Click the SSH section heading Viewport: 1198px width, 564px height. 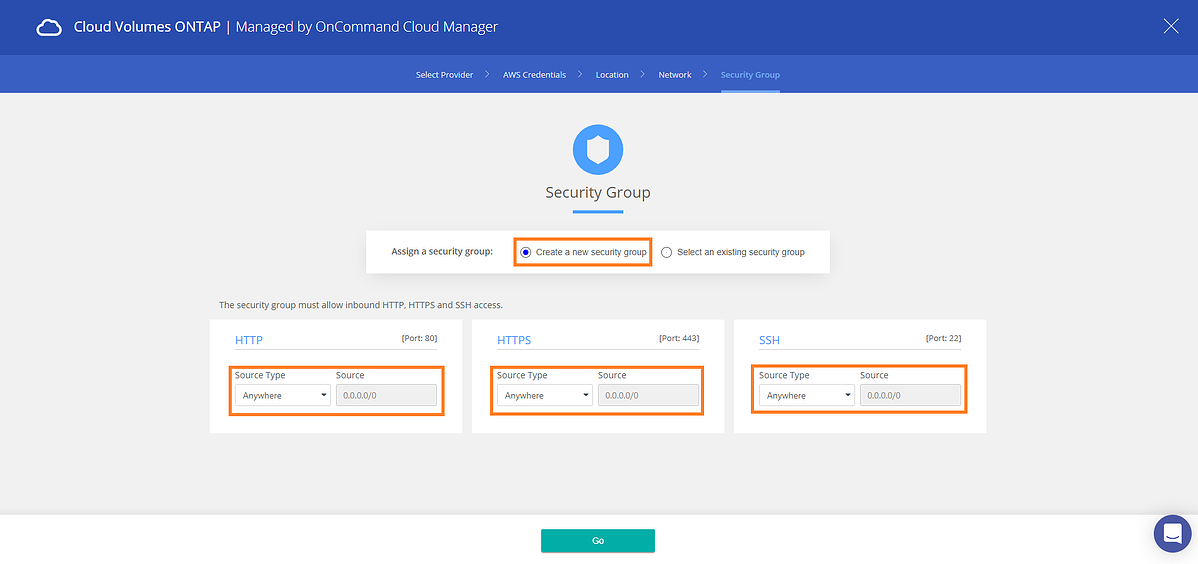pyautogui.click(x=769, y=340)
